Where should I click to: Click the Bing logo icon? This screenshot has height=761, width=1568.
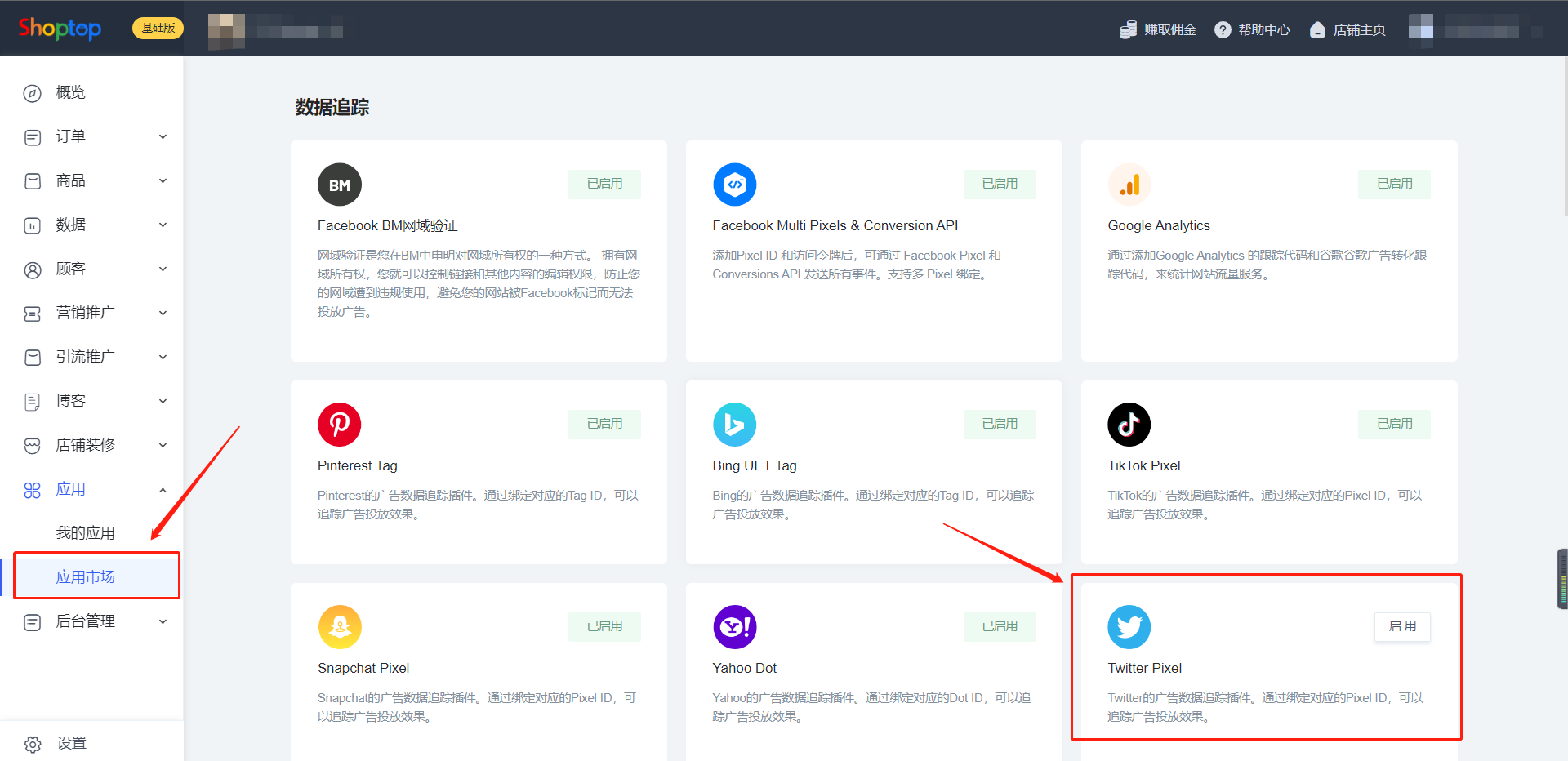coord(735,425)
